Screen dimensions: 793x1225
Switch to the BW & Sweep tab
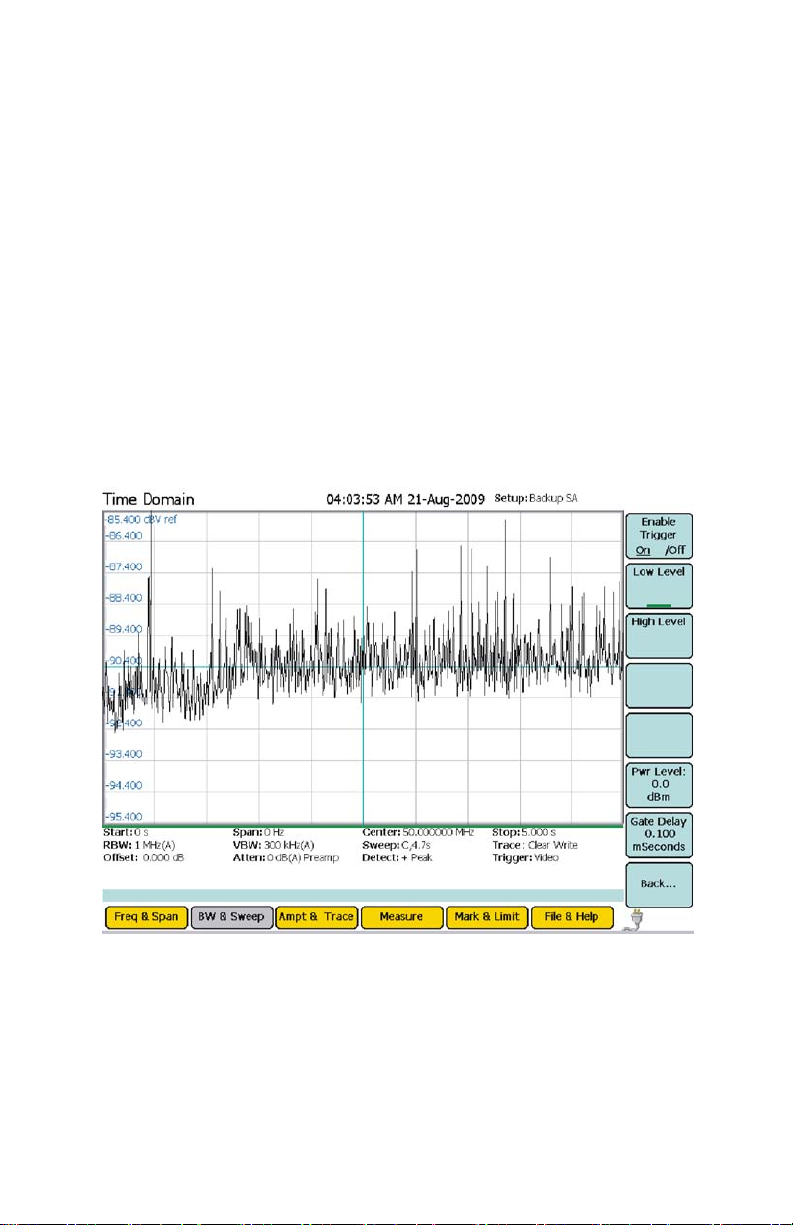[231, 916]
